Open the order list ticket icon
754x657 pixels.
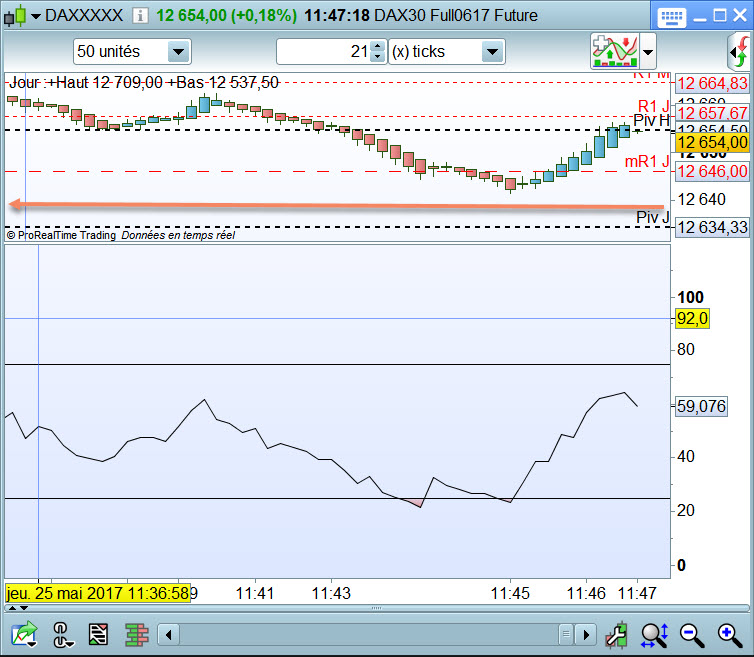[99, 634]
